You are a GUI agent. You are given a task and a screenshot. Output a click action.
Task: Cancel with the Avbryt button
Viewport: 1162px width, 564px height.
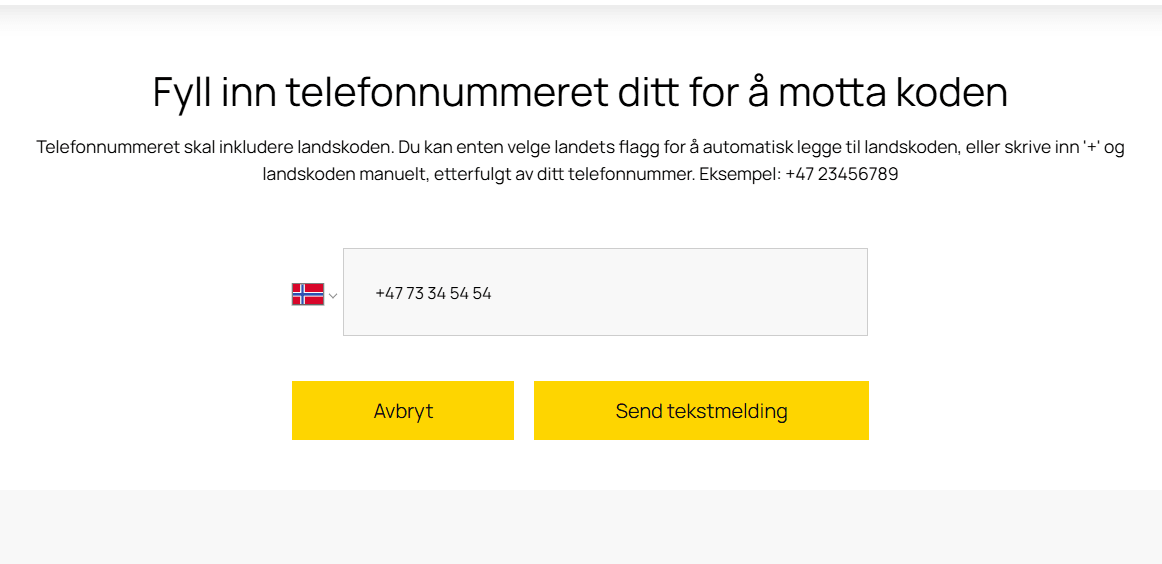(402, 411)
